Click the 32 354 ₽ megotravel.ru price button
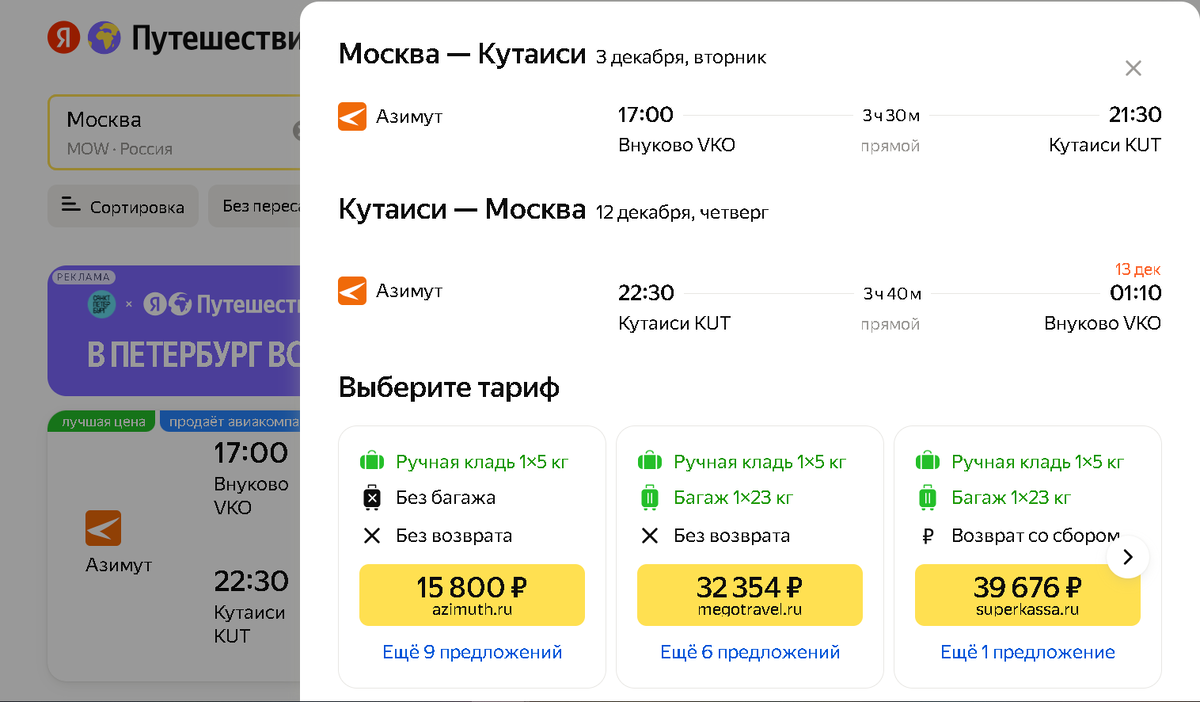 pyautogui.click(x=749, y=594)
